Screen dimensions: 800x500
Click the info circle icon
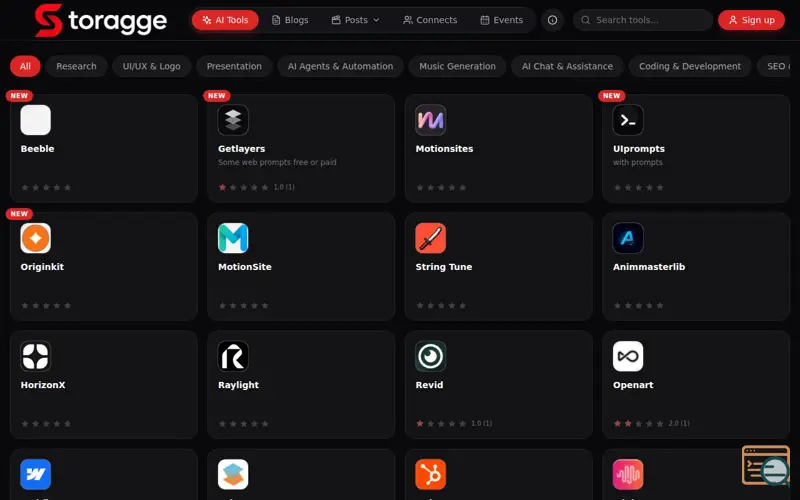point(553,20)
